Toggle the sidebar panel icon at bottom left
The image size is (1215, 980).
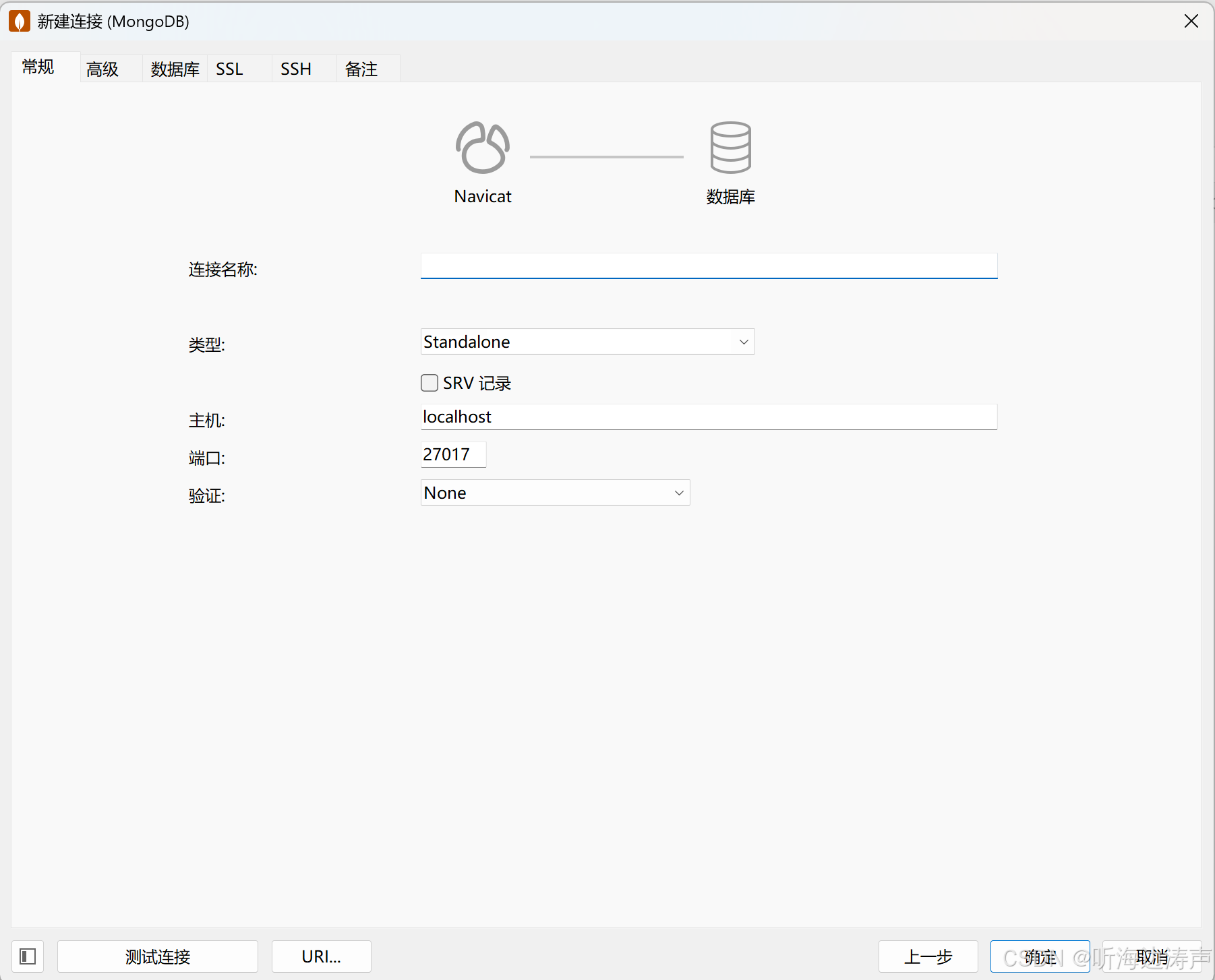point(27,956)
